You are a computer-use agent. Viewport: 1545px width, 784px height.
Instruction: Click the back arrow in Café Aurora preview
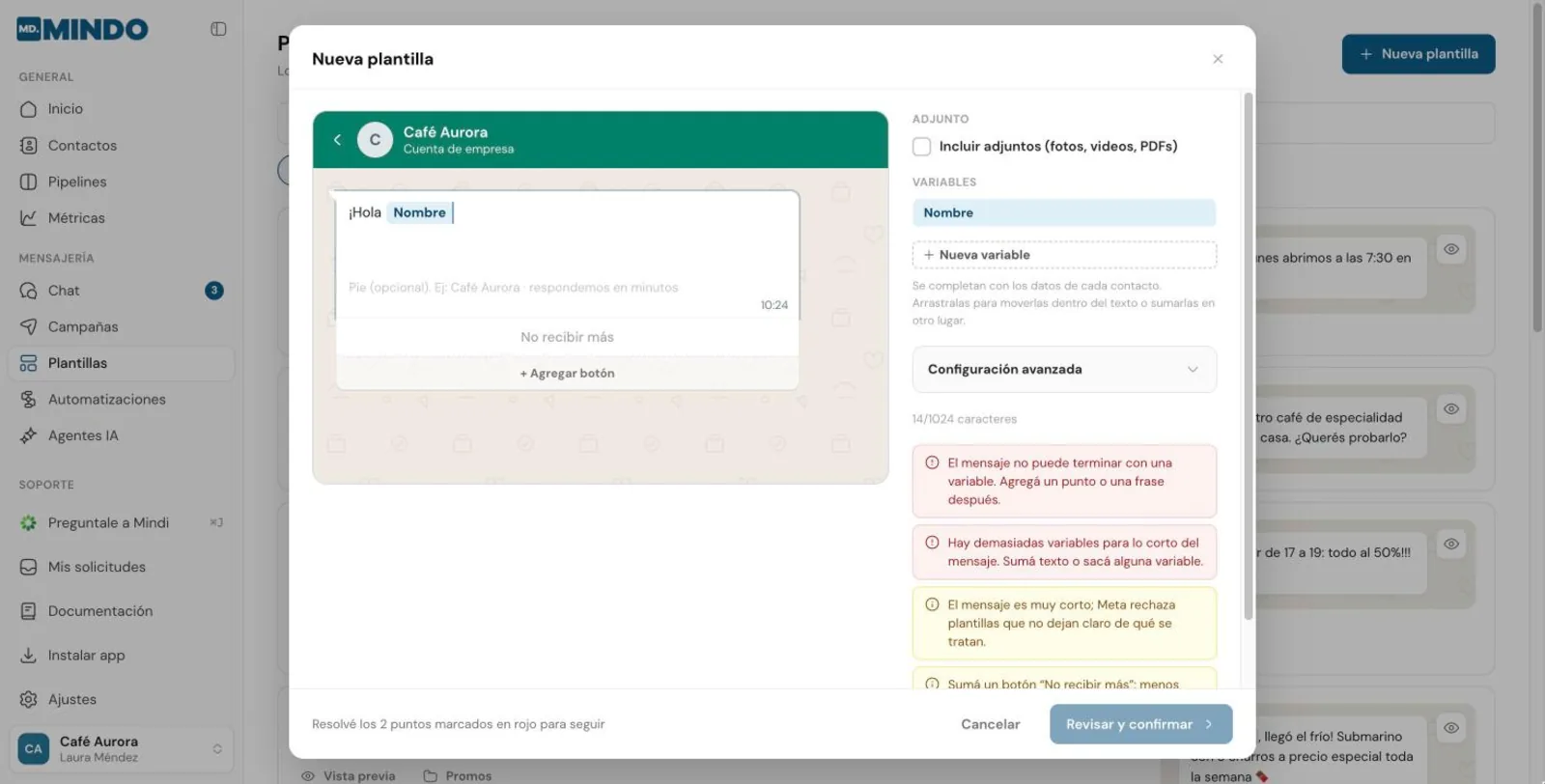pyautogui.click(x=337, y=140)
